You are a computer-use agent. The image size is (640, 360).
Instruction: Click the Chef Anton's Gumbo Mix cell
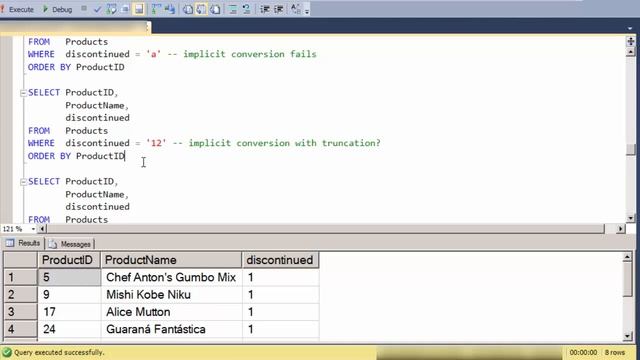click(x=171, y=277)
